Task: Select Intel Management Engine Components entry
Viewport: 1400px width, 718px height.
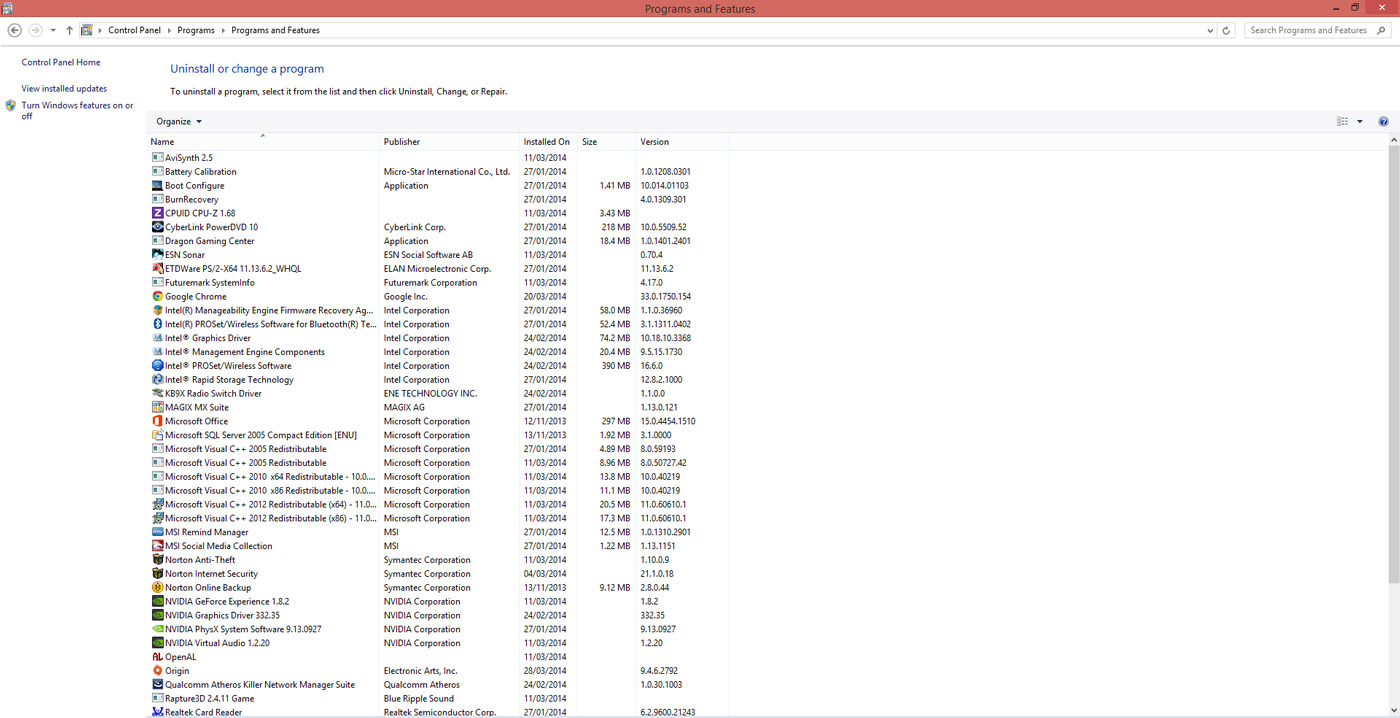Action: [x=438, y=352]
